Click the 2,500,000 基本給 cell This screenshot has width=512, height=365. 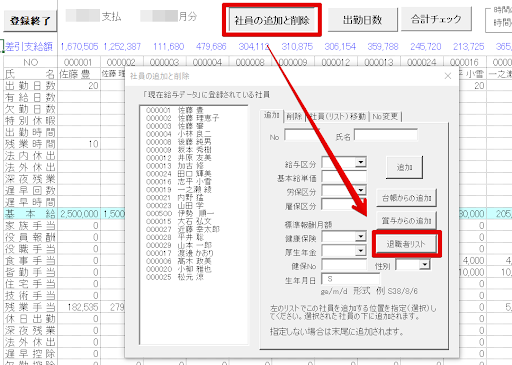[79, 214]
